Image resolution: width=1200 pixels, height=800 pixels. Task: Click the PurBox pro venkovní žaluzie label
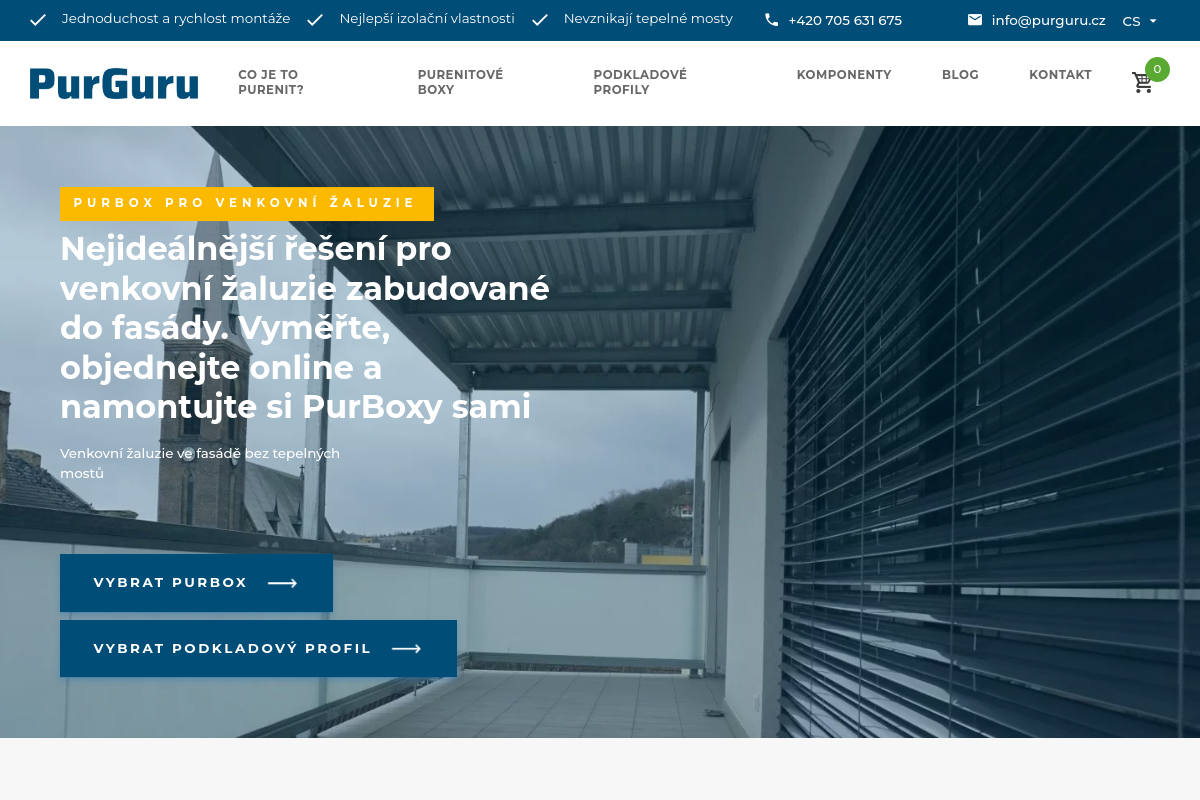coord(247,203)
